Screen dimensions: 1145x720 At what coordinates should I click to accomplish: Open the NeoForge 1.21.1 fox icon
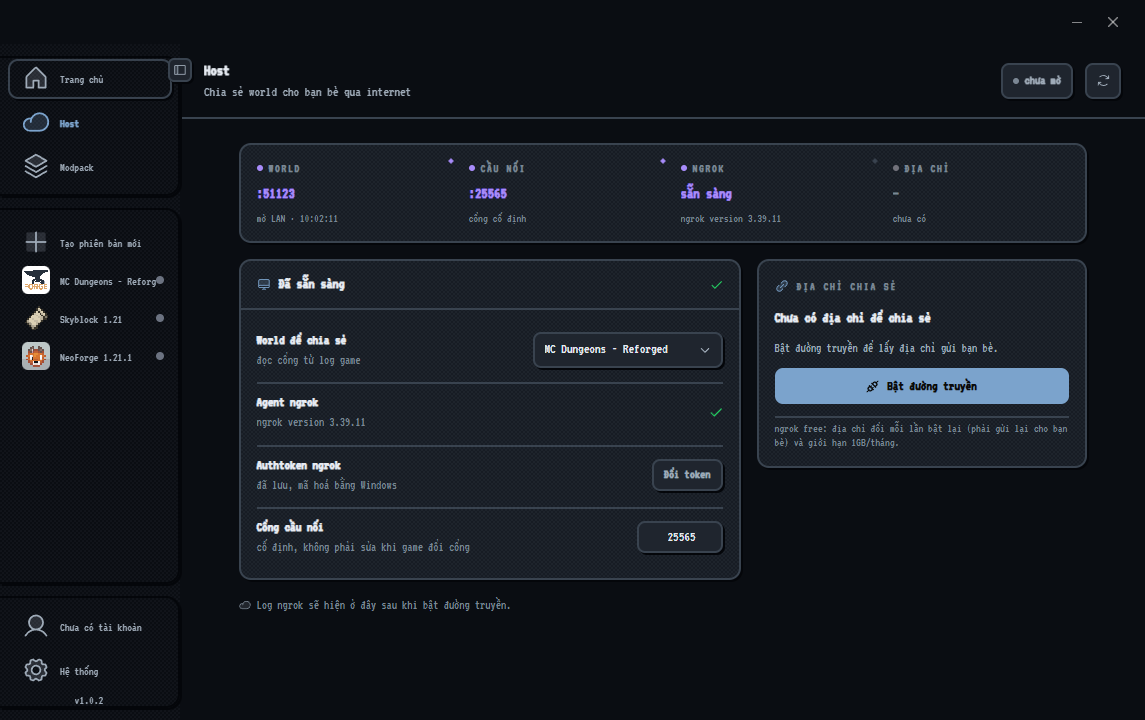pyautogui.click(x=36, y=356)
